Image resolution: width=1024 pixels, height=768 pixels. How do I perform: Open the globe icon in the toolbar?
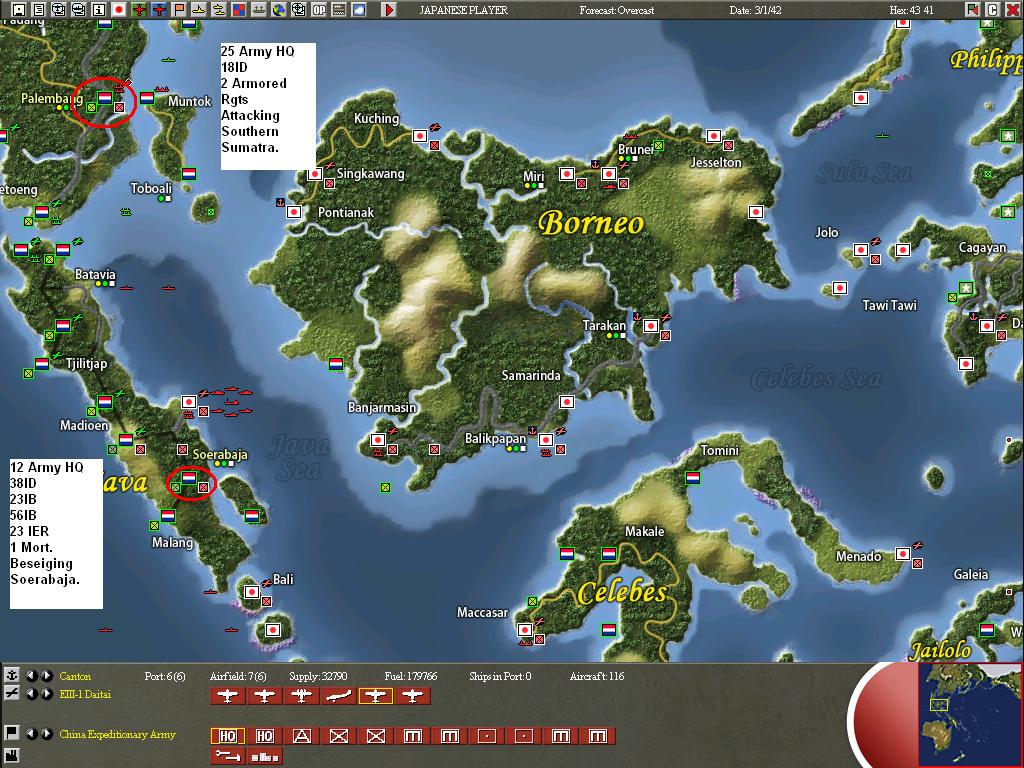279,10
